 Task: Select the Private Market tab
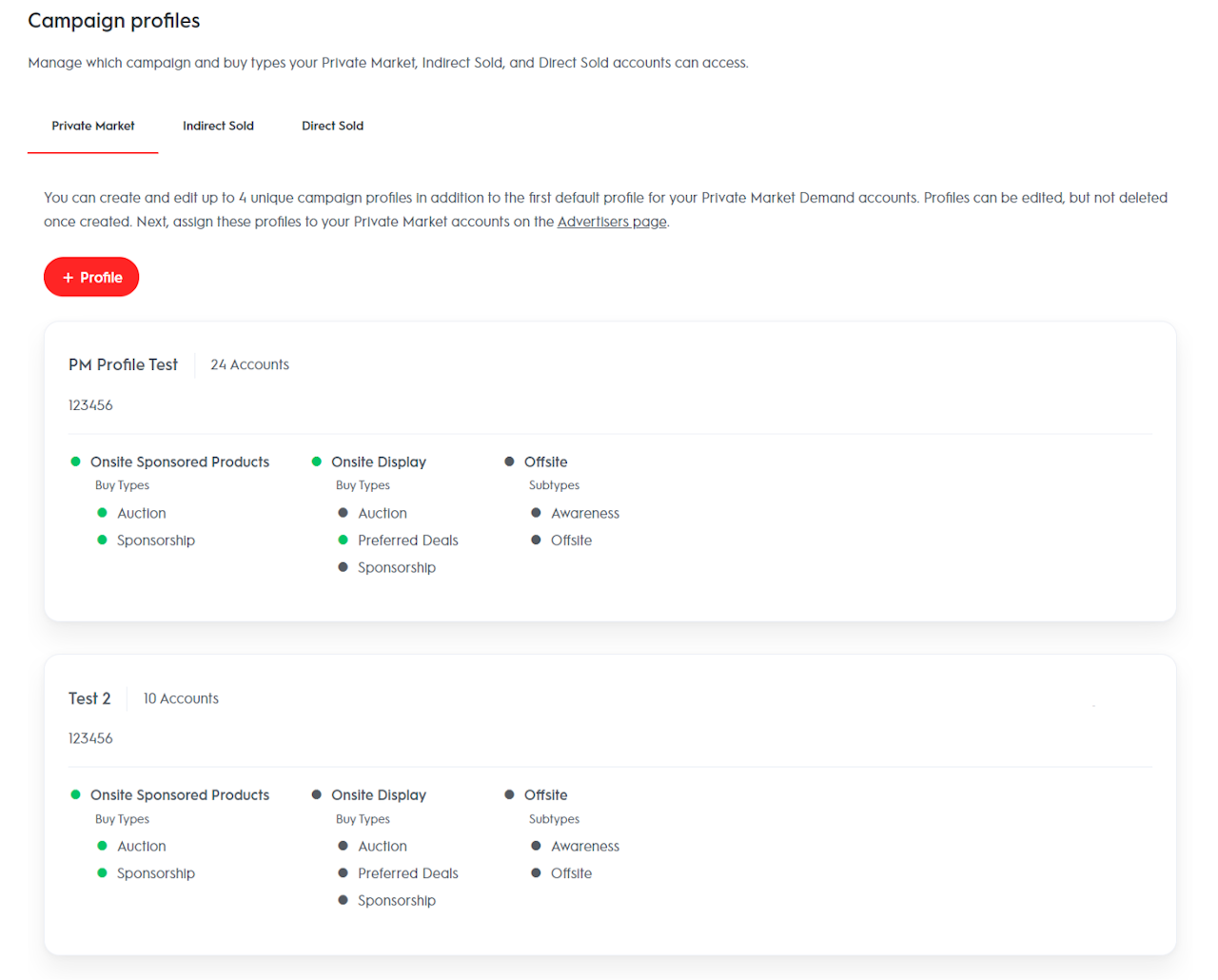coord(93,126)
